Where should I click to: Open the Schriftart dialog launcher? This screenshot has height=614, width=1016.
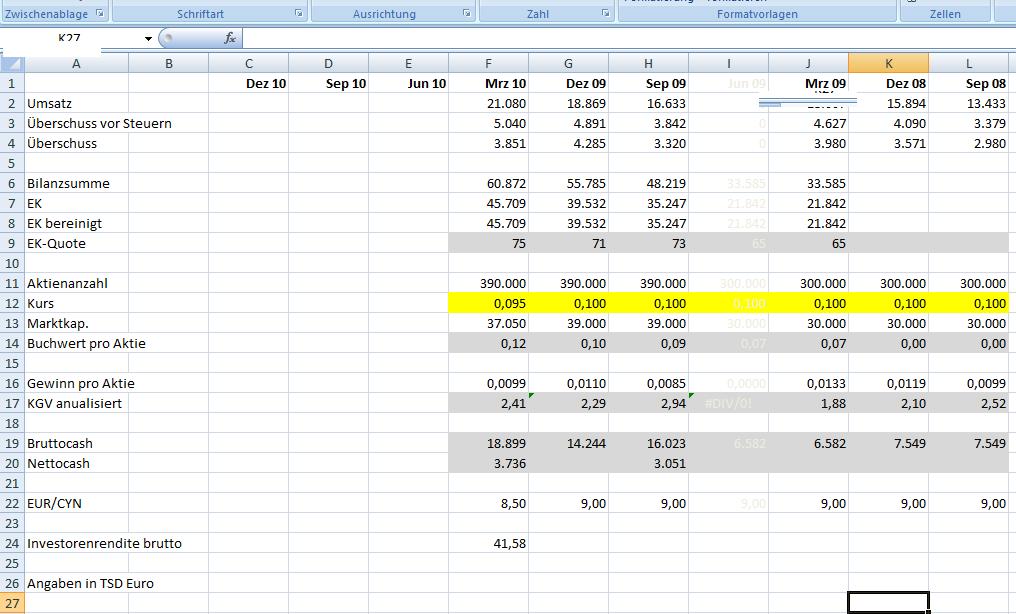(299, 14)
